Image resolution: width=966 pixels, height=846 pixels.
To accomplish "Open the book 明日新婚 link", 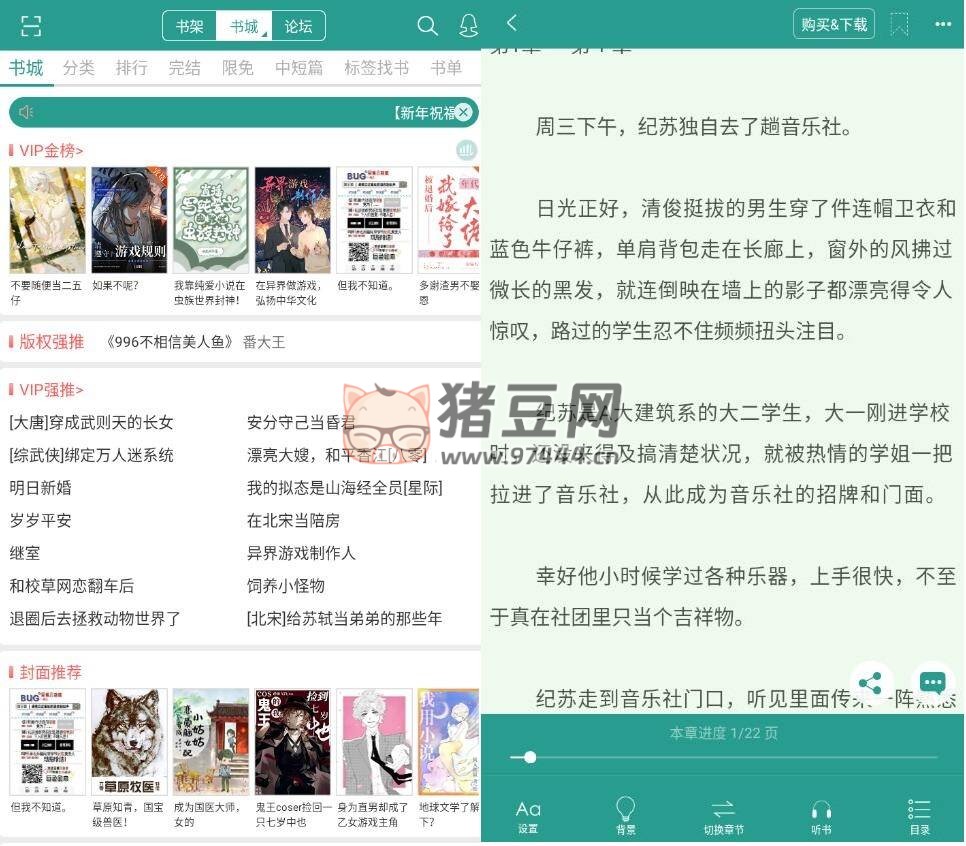I will [x=40, y=488].
